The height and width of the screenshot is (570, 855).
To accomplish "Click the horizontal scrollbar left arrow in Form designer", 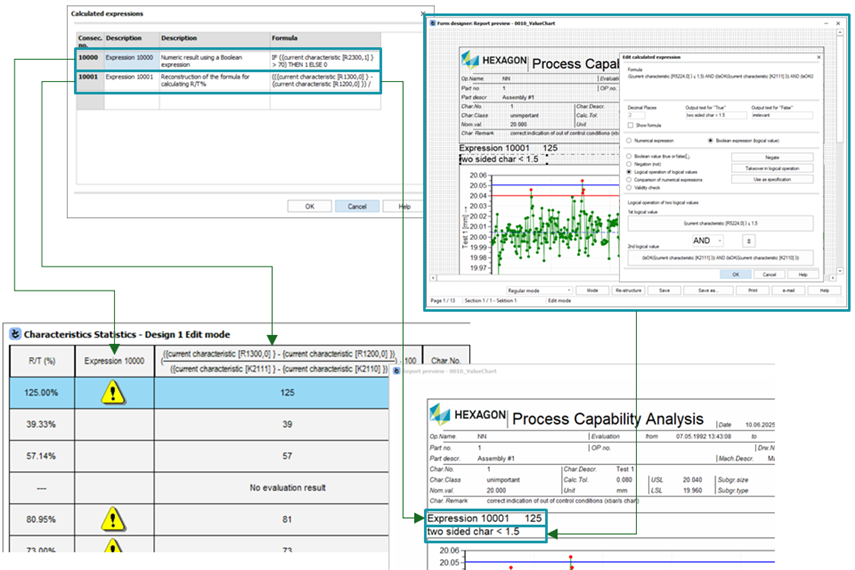I will tap(433, 278).
